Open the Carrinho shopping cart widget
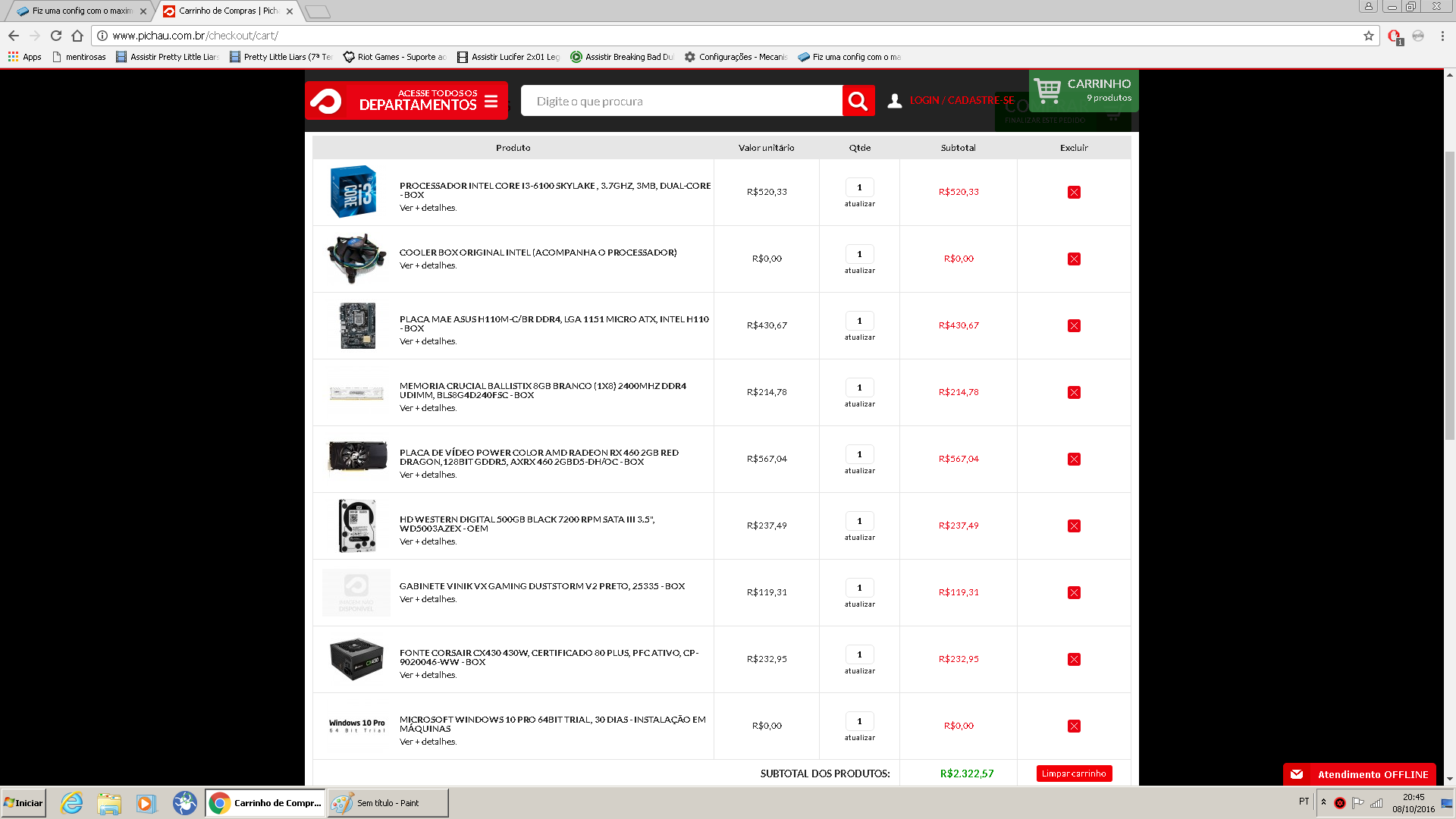Screen dimensions: 1456x819 pos(1083,90)
